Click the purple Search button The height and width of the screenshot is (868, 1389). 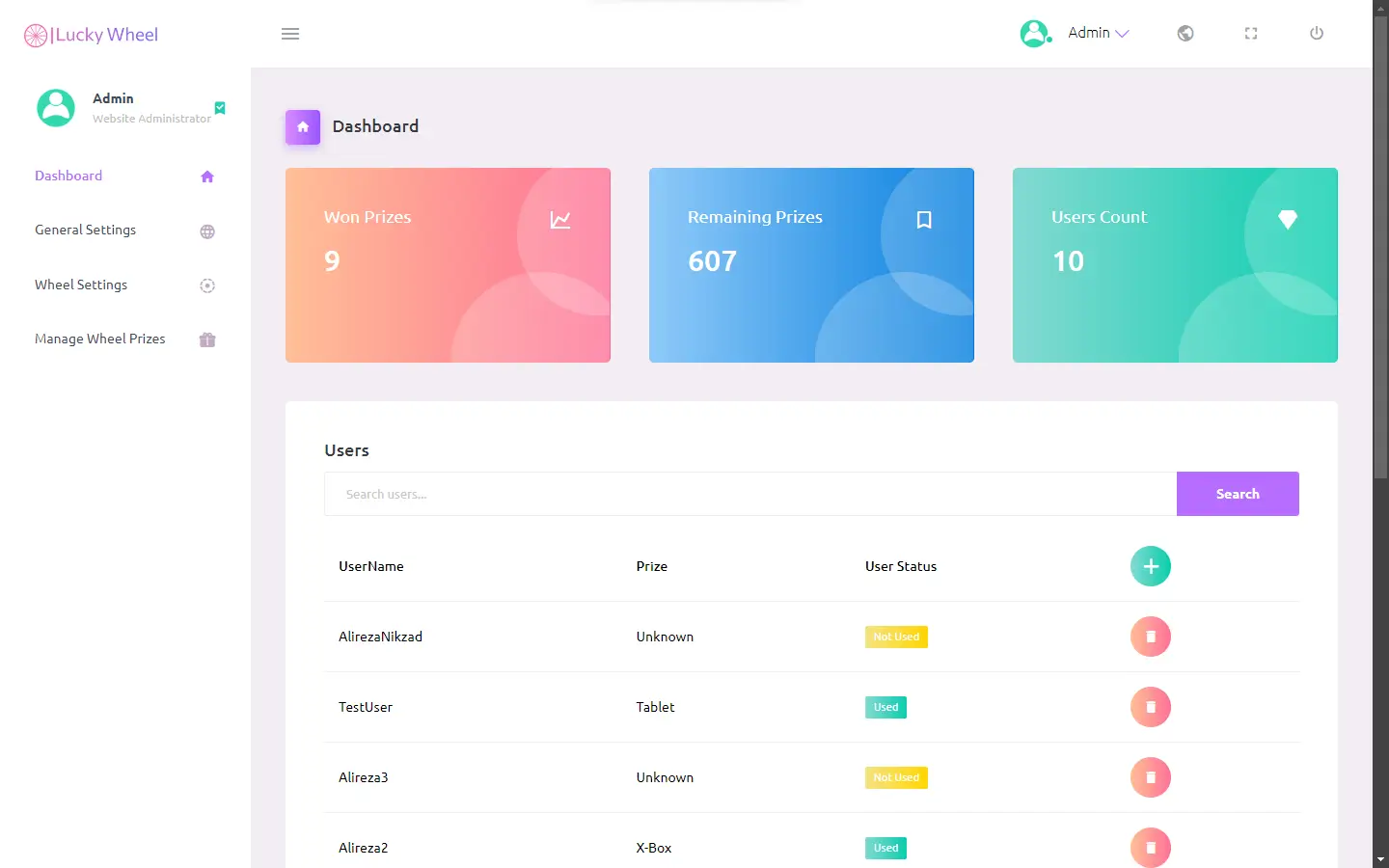point(1238,494)
